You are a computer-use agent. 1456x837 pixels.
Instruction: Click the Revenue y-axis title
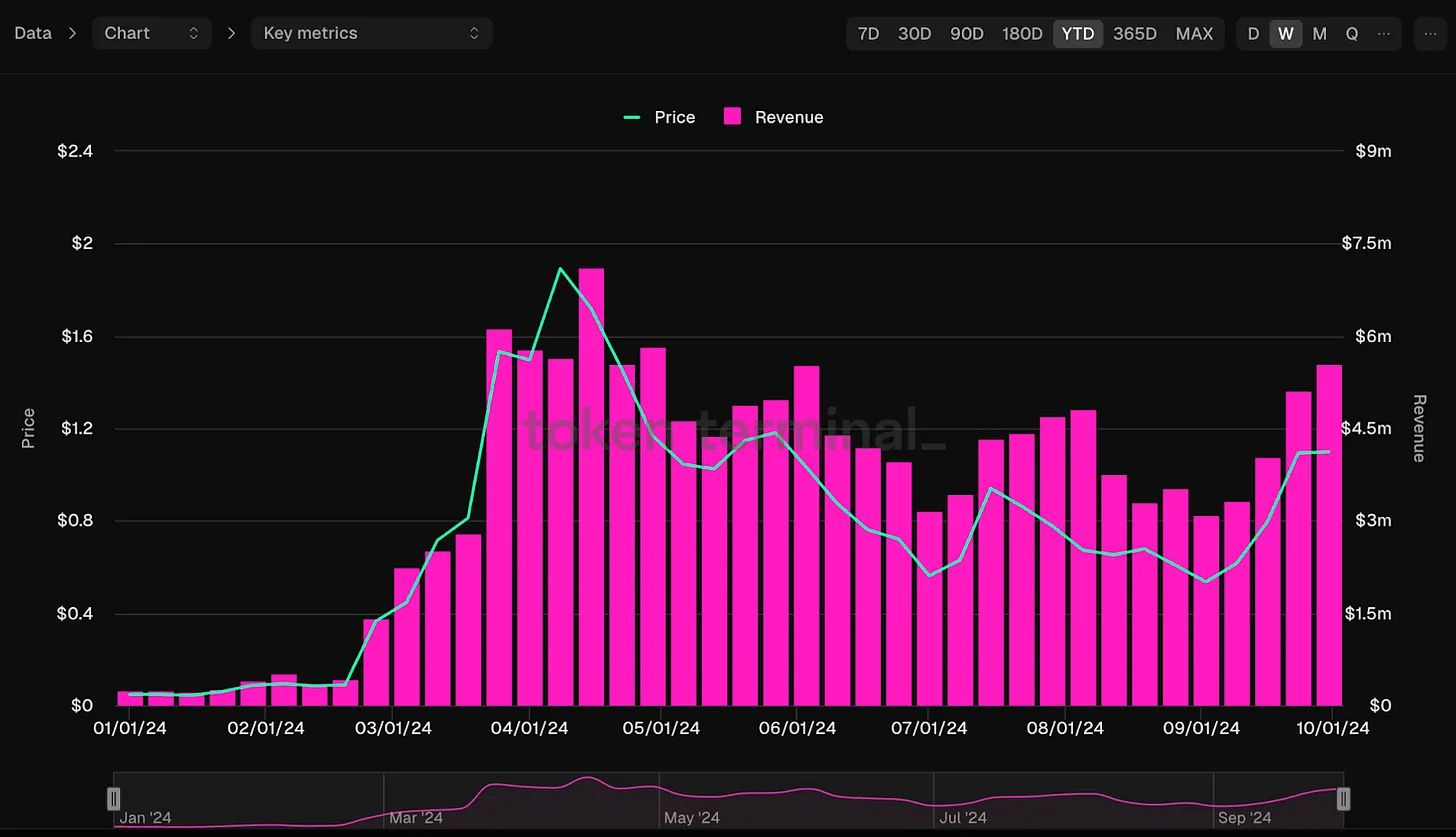click(1418, 428)
